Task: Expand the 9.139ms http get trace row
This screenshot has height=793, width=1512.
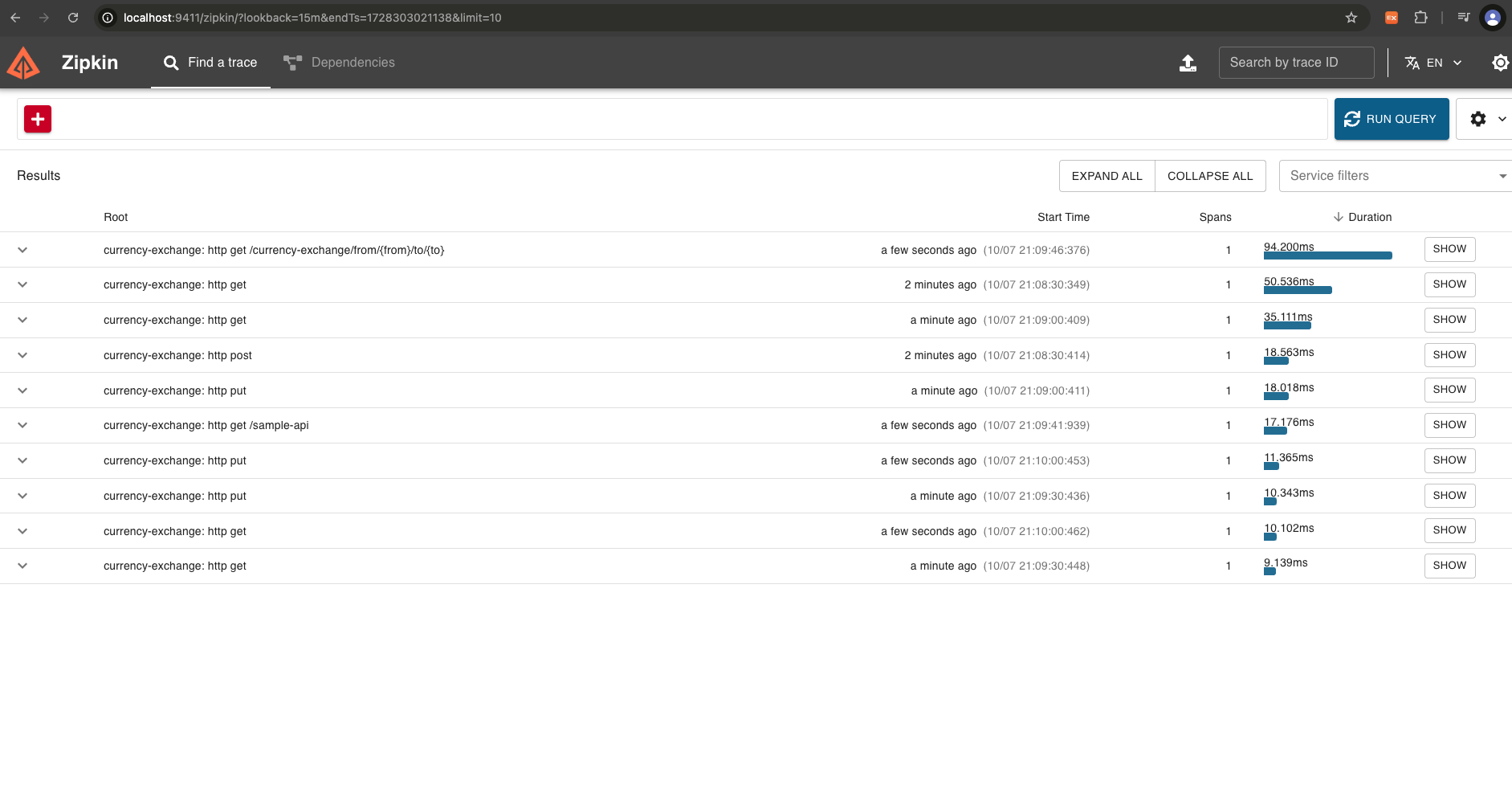Action: tap(22, 566)
